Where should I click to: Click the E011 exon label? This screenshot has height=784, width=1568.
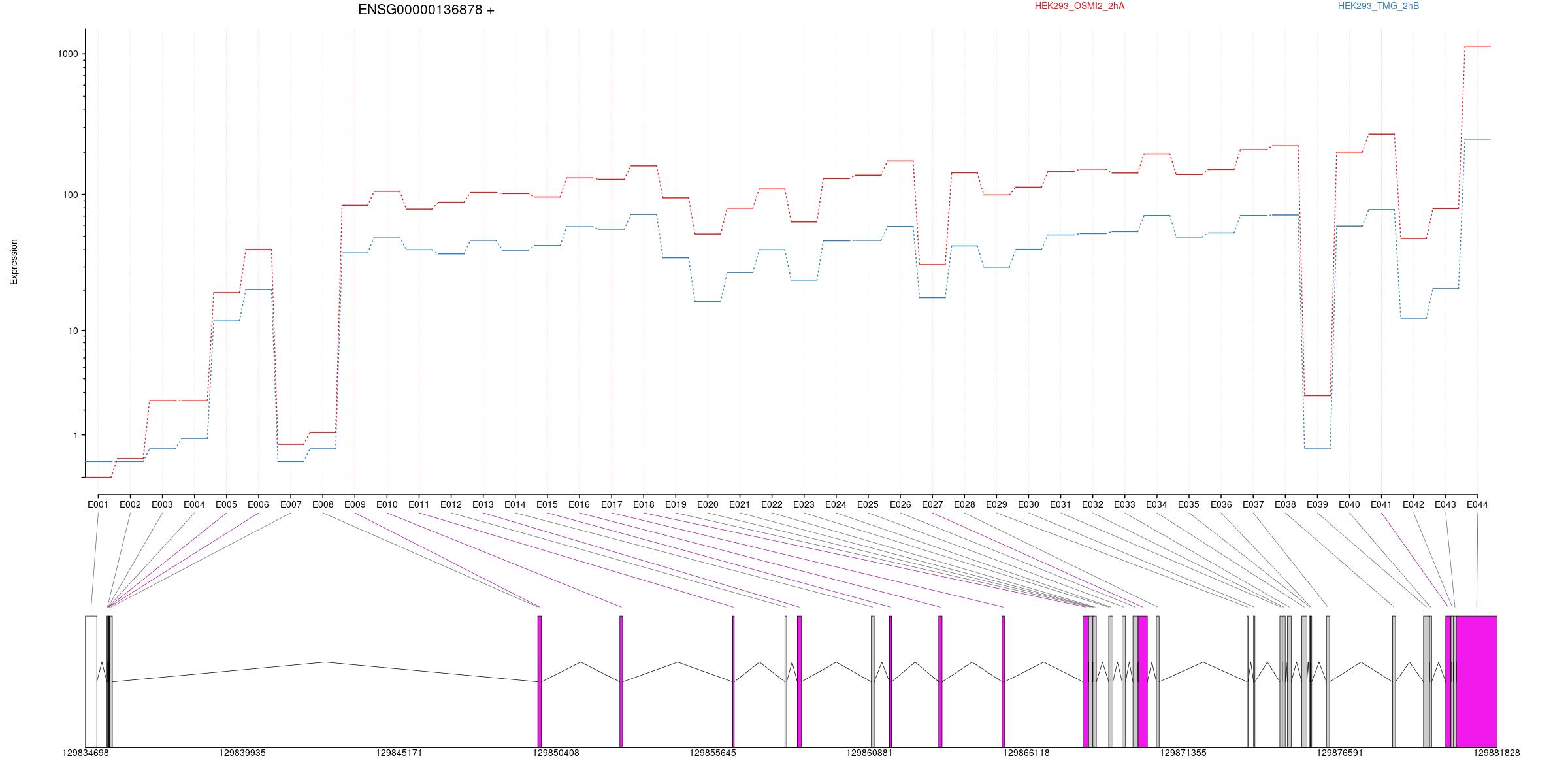point(419,504)
